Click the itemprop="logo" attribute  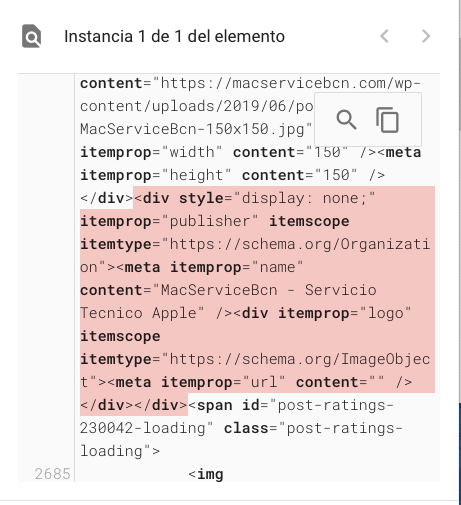click(344, 313)
